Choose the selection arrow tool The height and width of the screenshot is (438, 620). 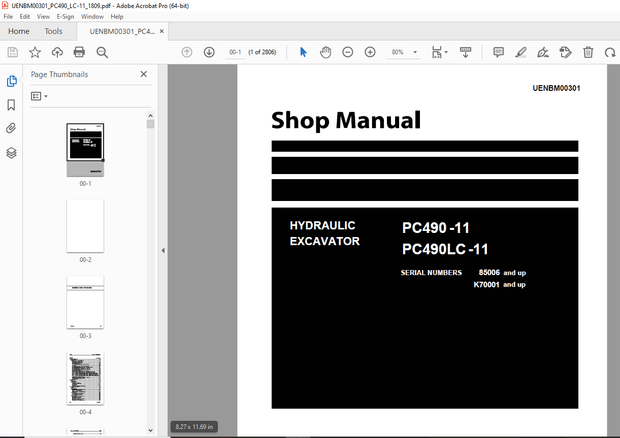tap(303, 52)
